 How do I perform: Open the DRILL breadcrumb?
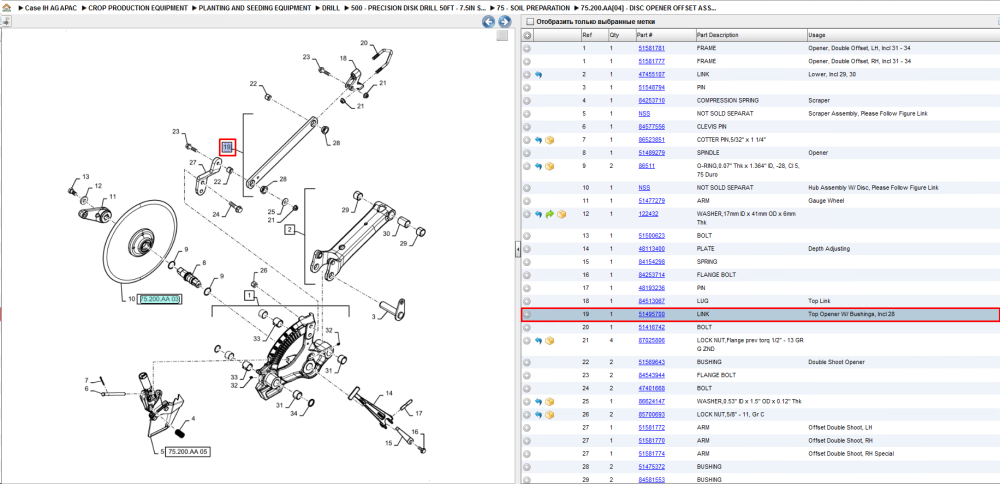331,9
